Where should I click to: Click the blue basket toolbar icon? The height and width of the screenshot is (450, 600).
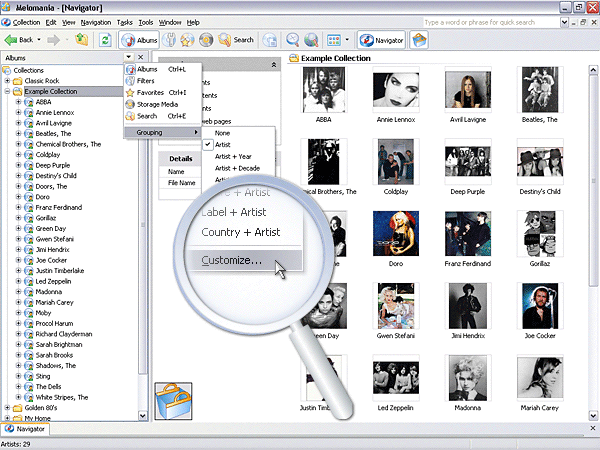click(x=419, y=40)
